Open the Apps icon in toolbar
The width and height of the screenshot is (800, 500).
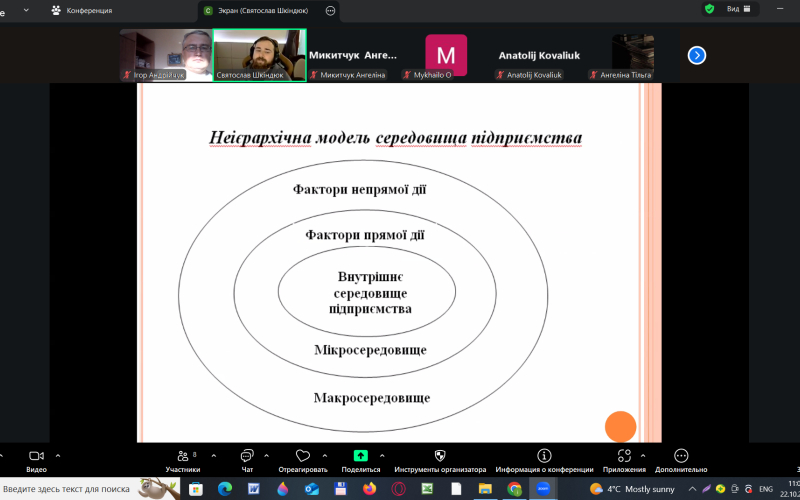click(624, 455)
